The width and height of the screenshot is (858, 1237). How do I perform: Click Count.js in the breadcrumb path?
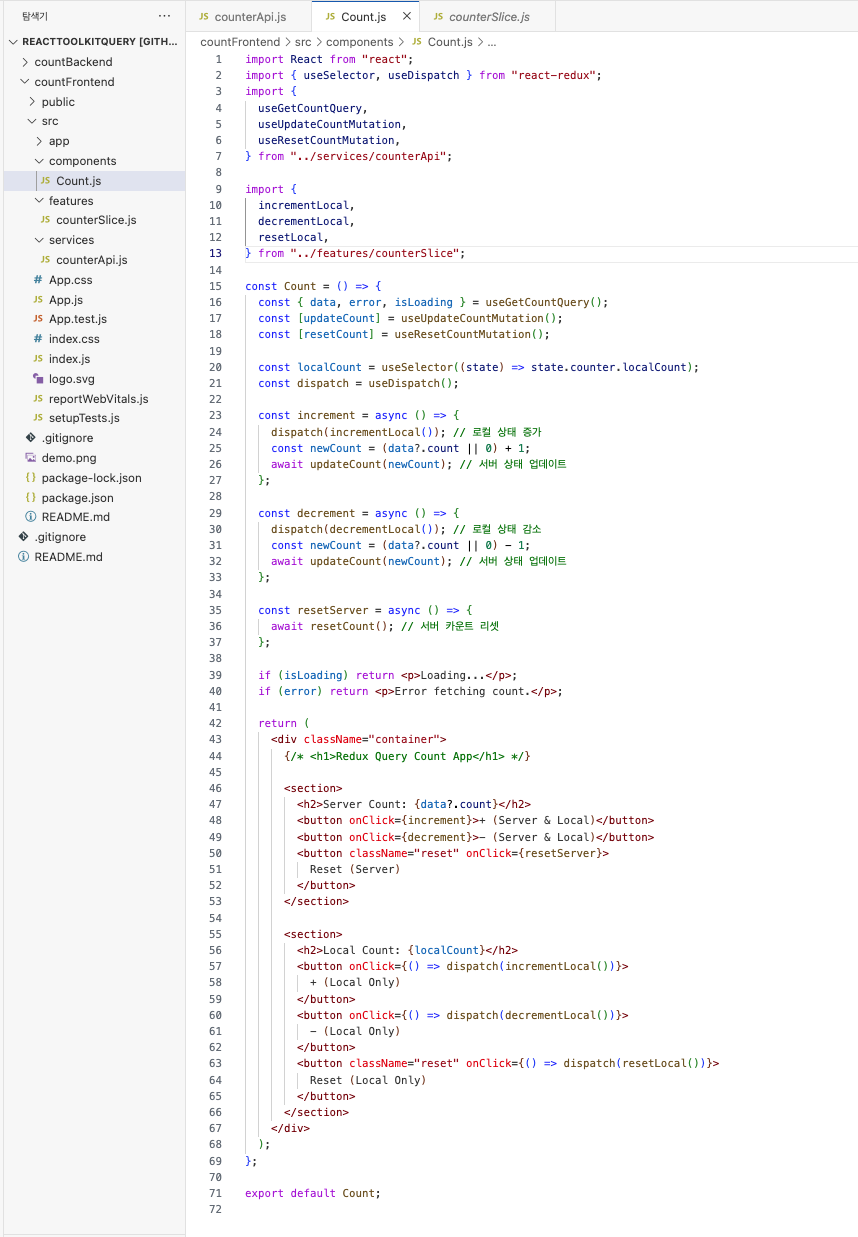(x=450, y=42)
